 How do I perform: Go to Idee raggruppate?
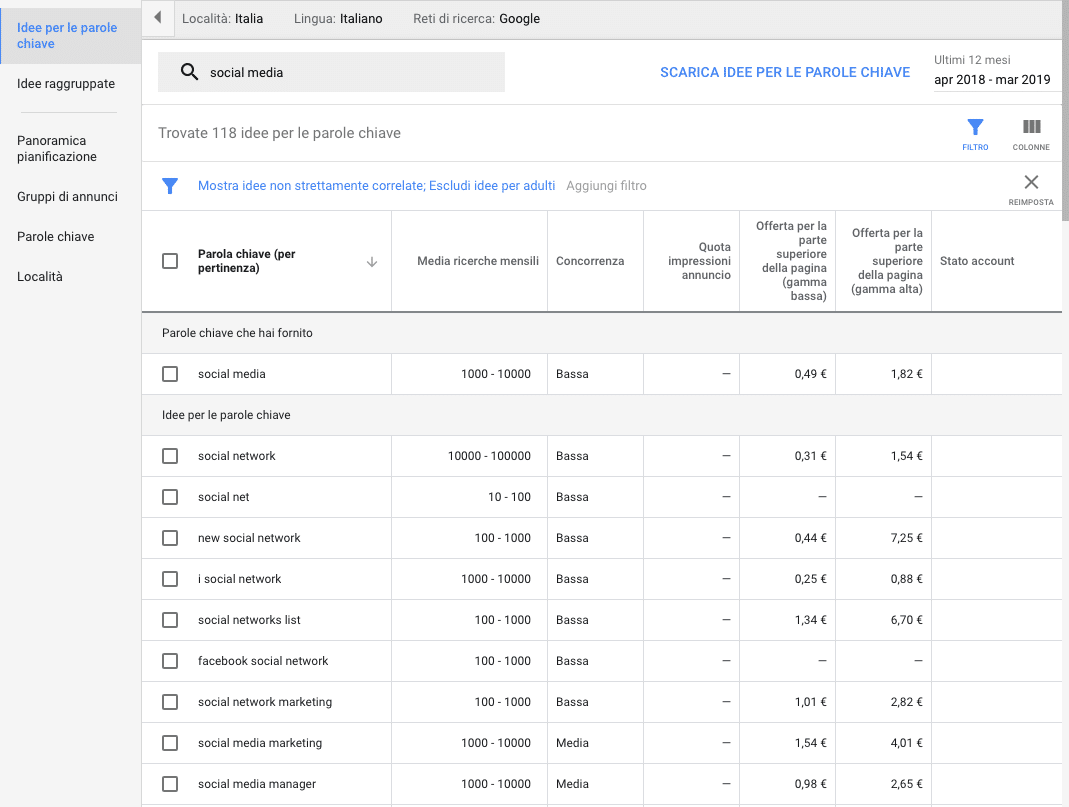(x=66, y=84)
